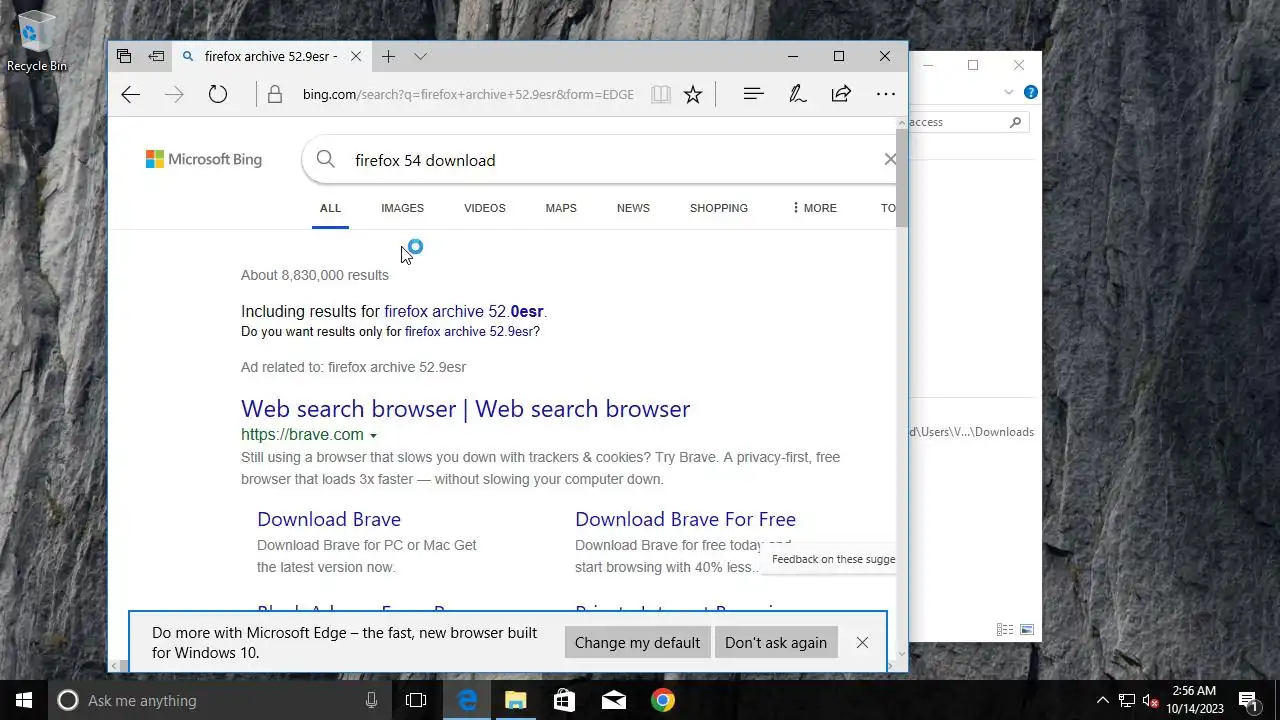
Task: Launch Google Chrome from taskbar
Action: 662,700
